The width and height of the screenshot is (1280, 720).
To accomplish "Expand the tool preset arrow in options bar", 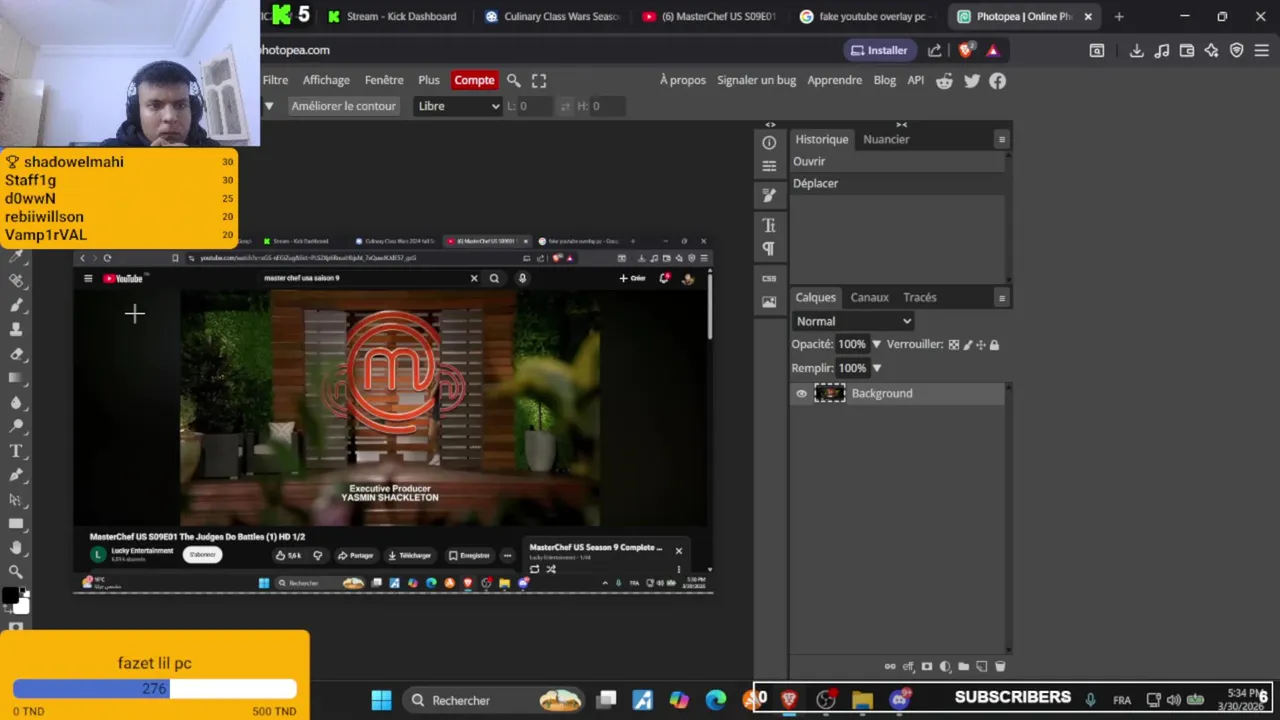I will coord(268,106).
